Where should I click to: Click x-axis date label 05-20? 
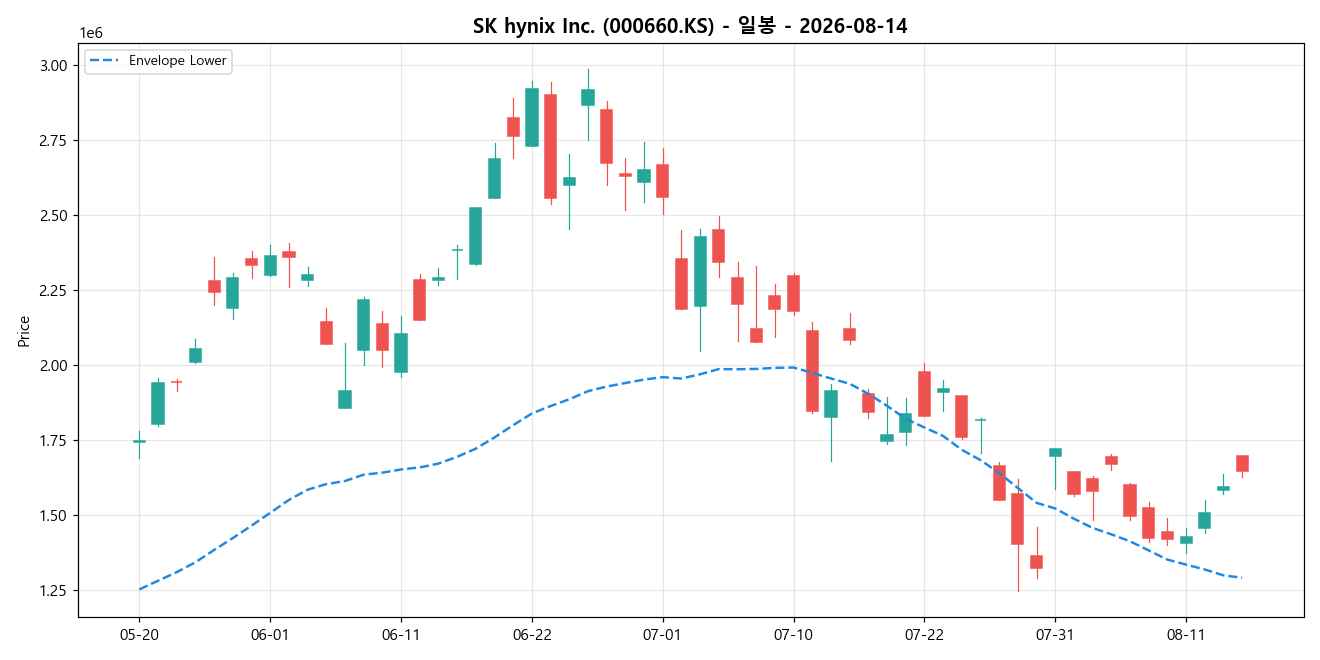pyautogui.click(x=139, y=634)
